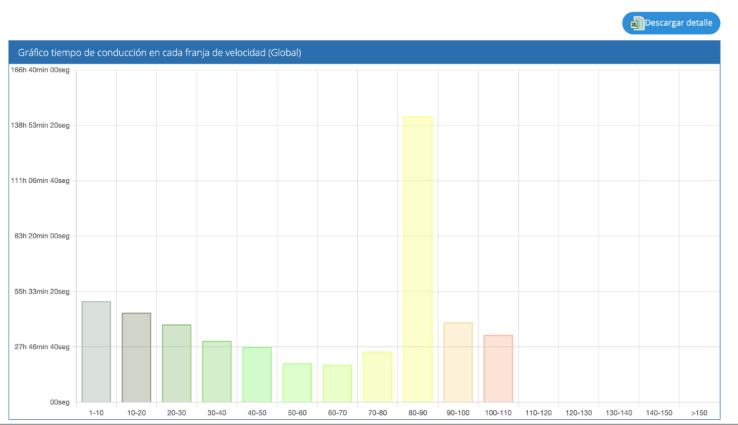Viewport: 738px width, 425px height.
Task: Click the 138h 53min 20seg axis label
Action: (41, 125)
